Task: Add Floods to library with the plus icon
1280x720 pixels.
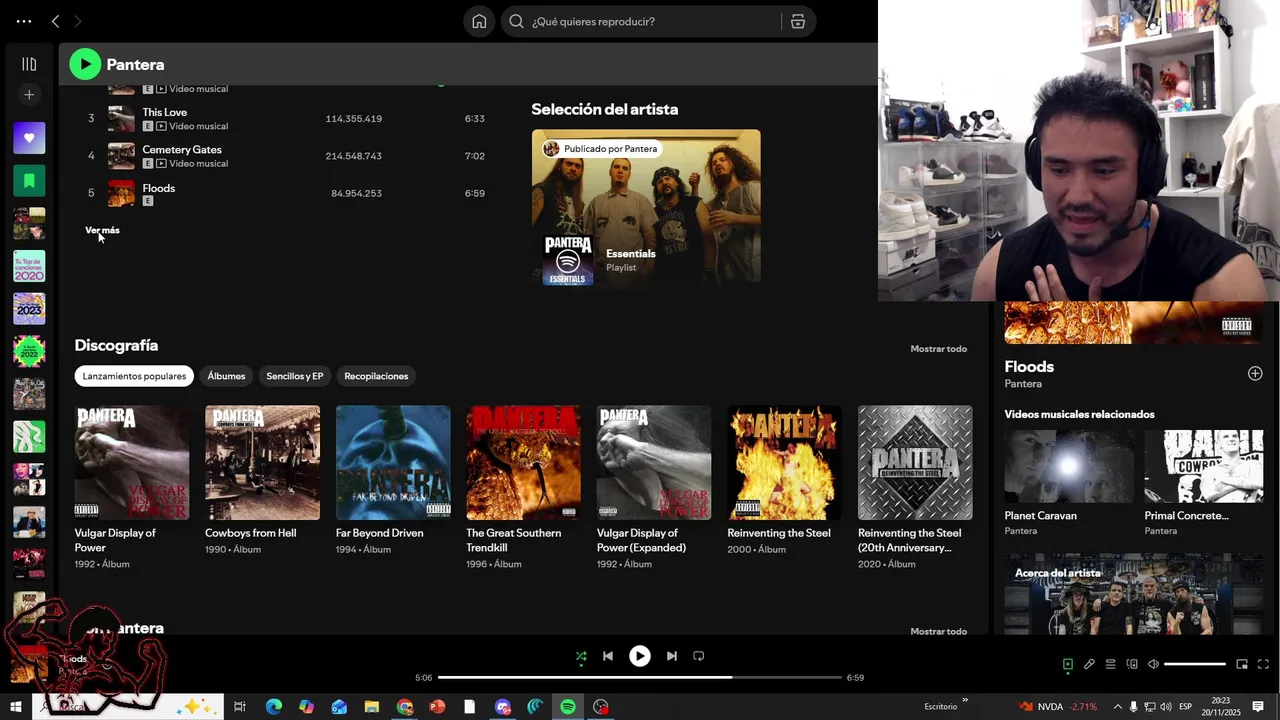Action: (1255, 373)
